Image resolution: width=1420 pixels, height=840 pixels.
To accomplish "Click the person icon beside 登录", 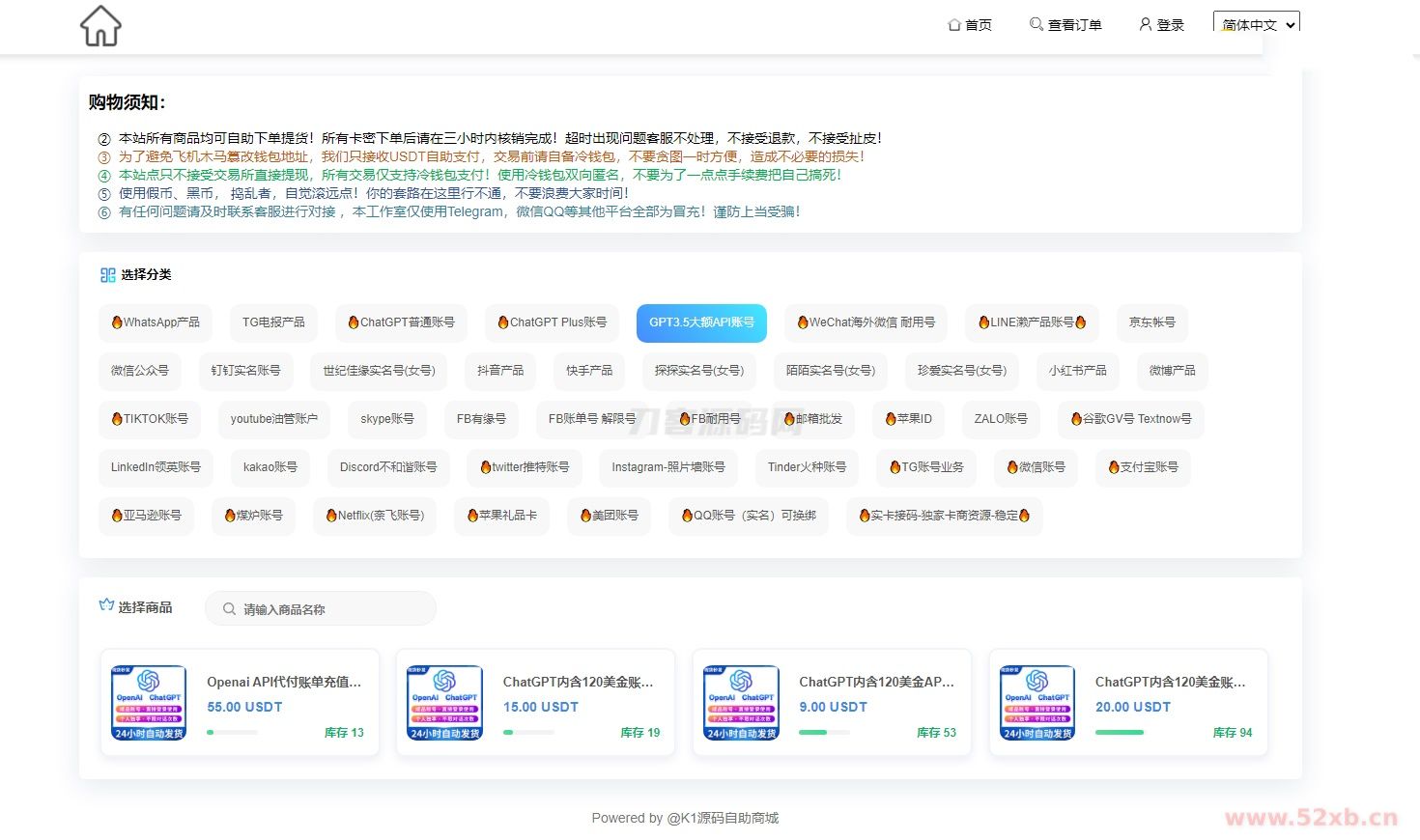I will click(x=1145, y=24).
